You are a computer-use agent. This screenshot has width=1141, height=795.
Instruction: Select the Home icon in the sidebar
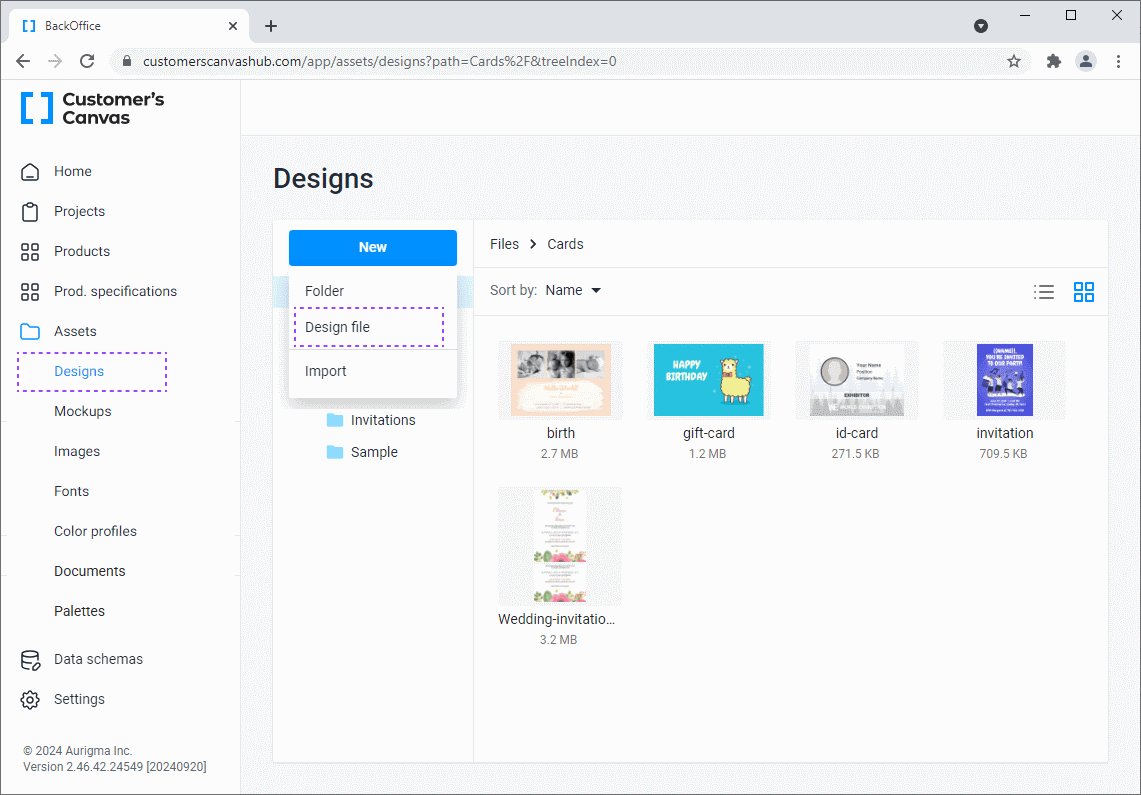pyautogui.click(x=30, y=171)
